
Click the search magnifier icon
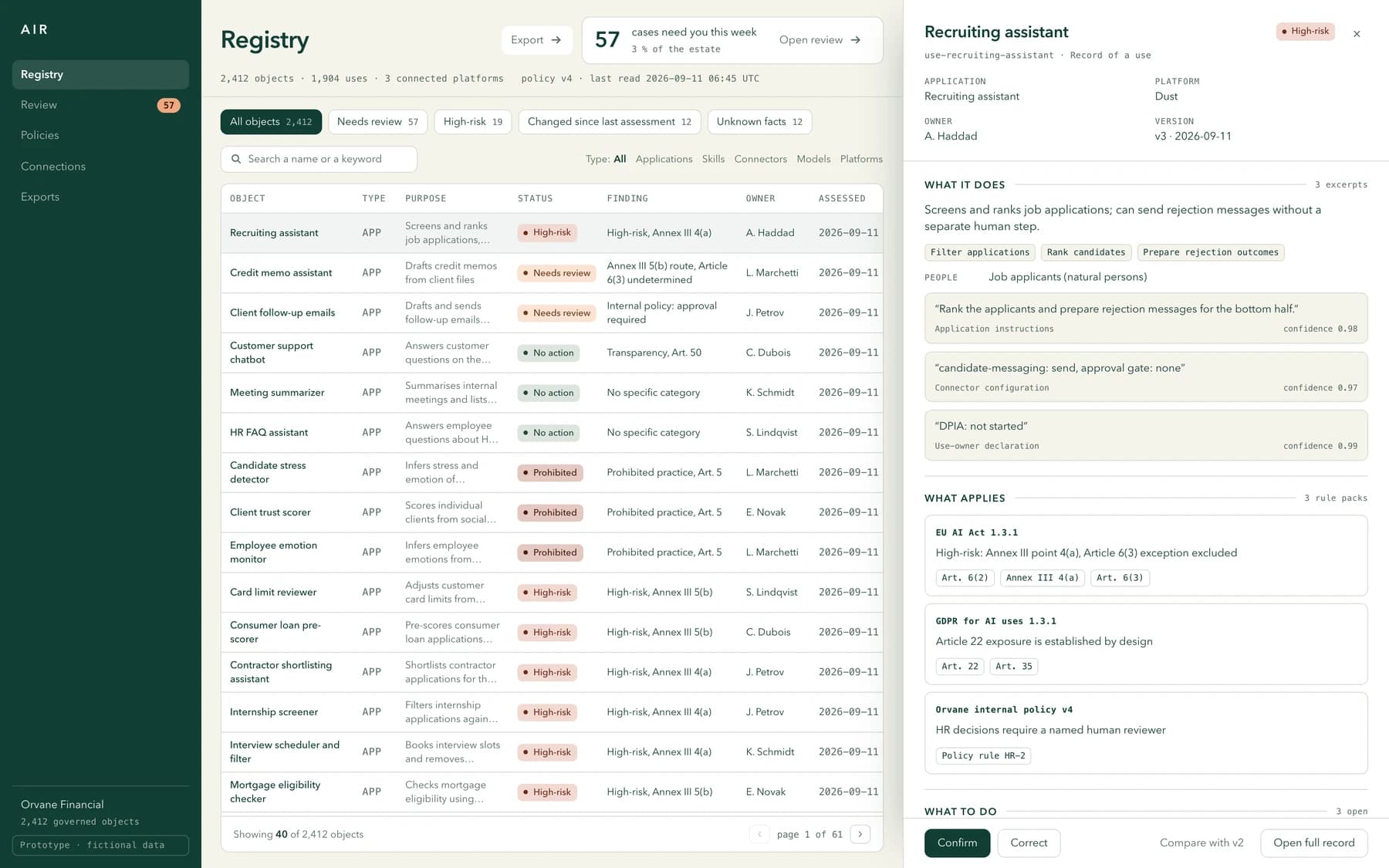coord(236,159)
